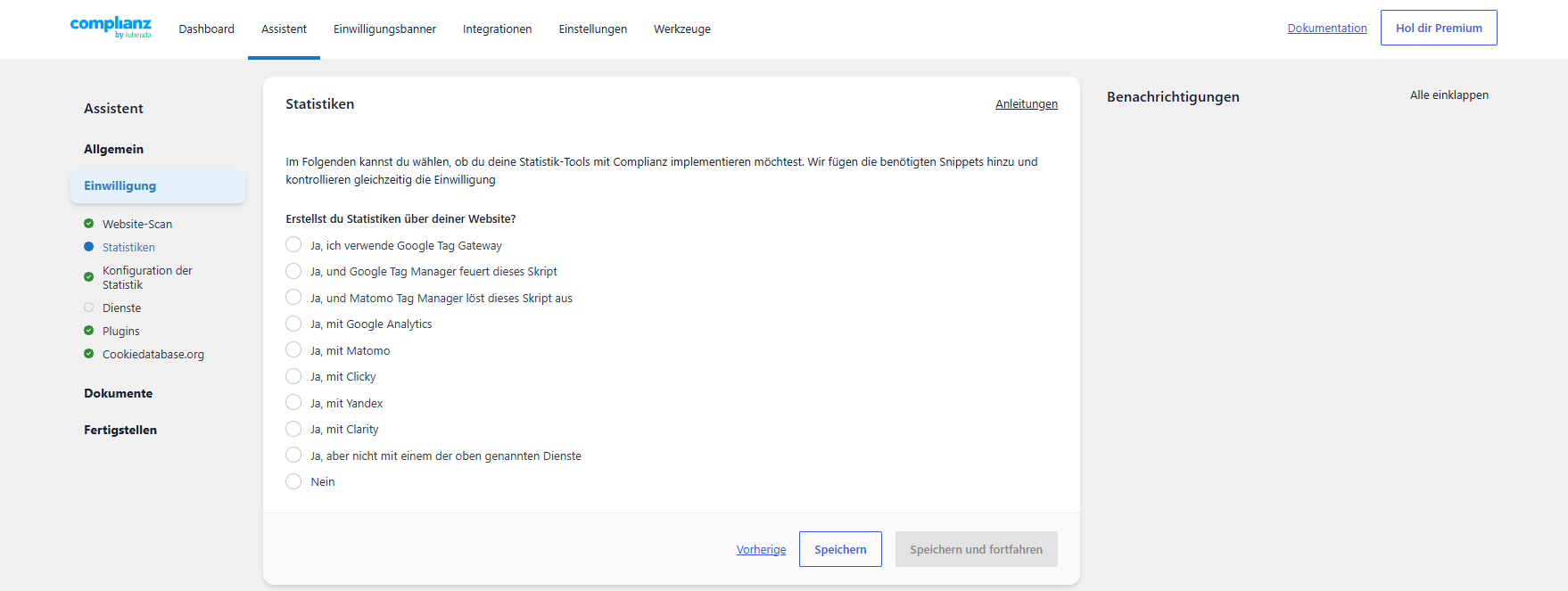
Task: Open the Einstellungen tab
Action: (x=592, y=29)
